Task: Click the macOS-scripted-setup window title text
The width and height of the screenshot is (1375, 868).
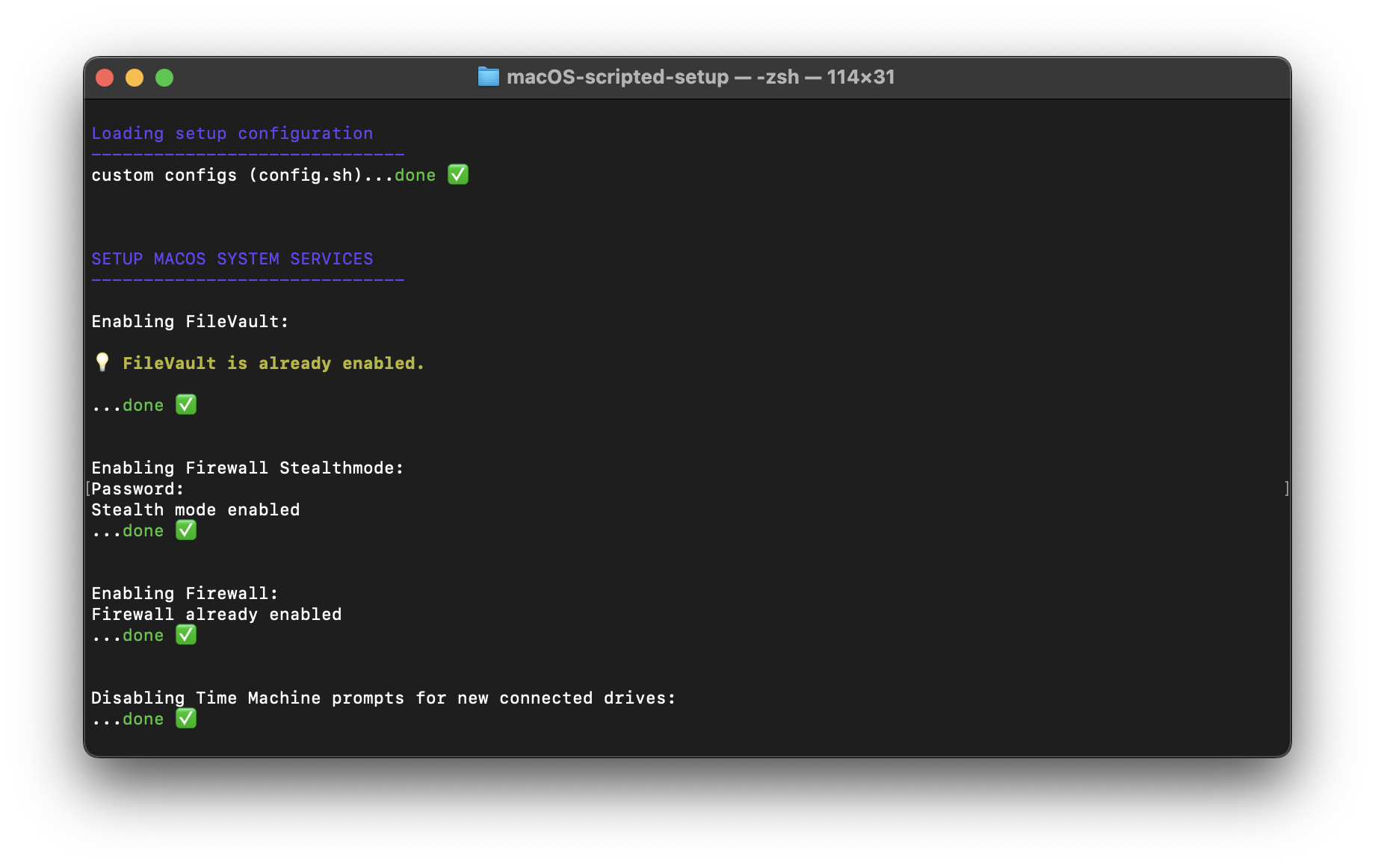Action: click(700, 77)
